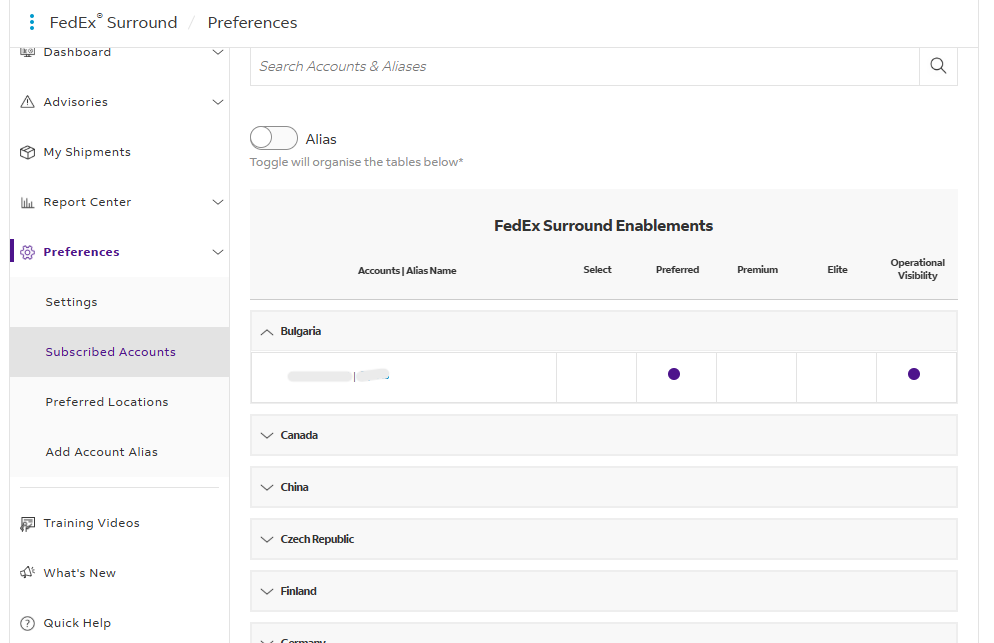Click the kebab menu beside FedEx Surround

[33, 21]
